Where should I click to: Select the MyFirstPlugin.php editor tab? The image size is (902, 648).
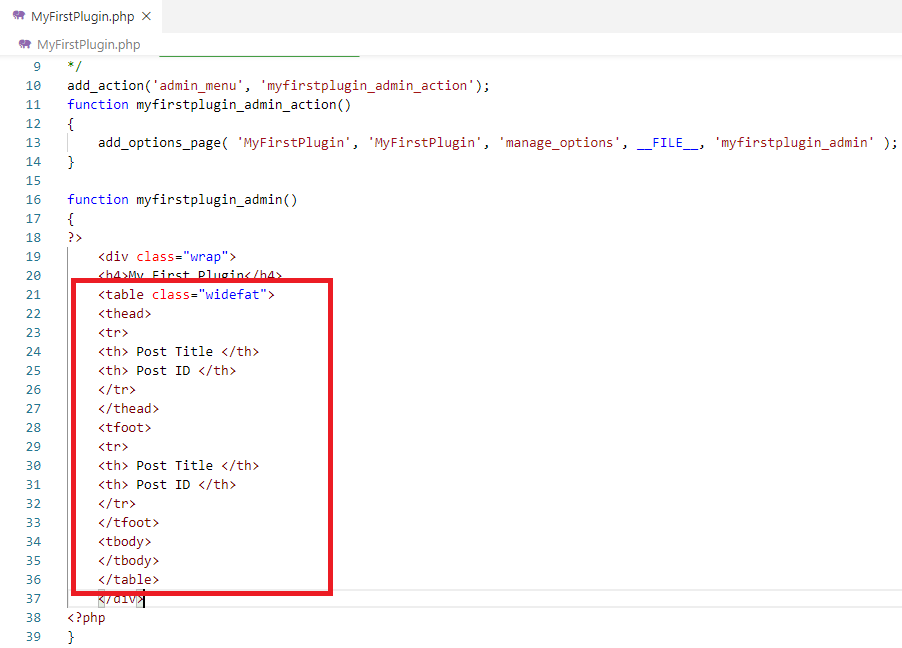pos(82,17)
